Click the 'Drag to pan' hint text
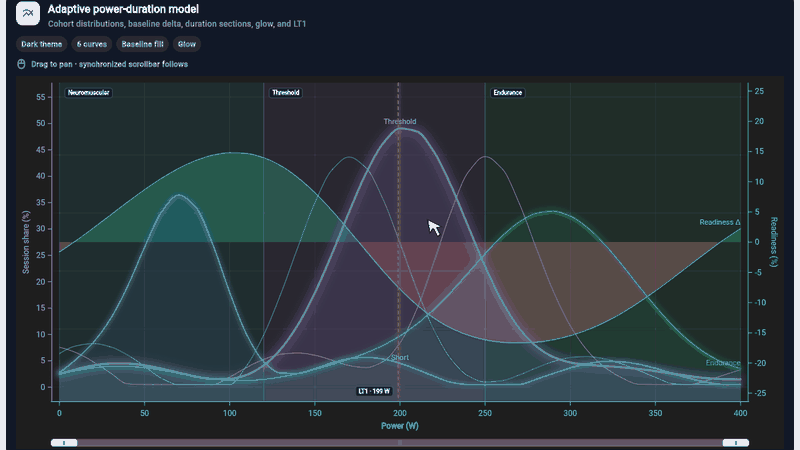Image resolution: width=800 pixels, height=450 pixels. (109, 64)
